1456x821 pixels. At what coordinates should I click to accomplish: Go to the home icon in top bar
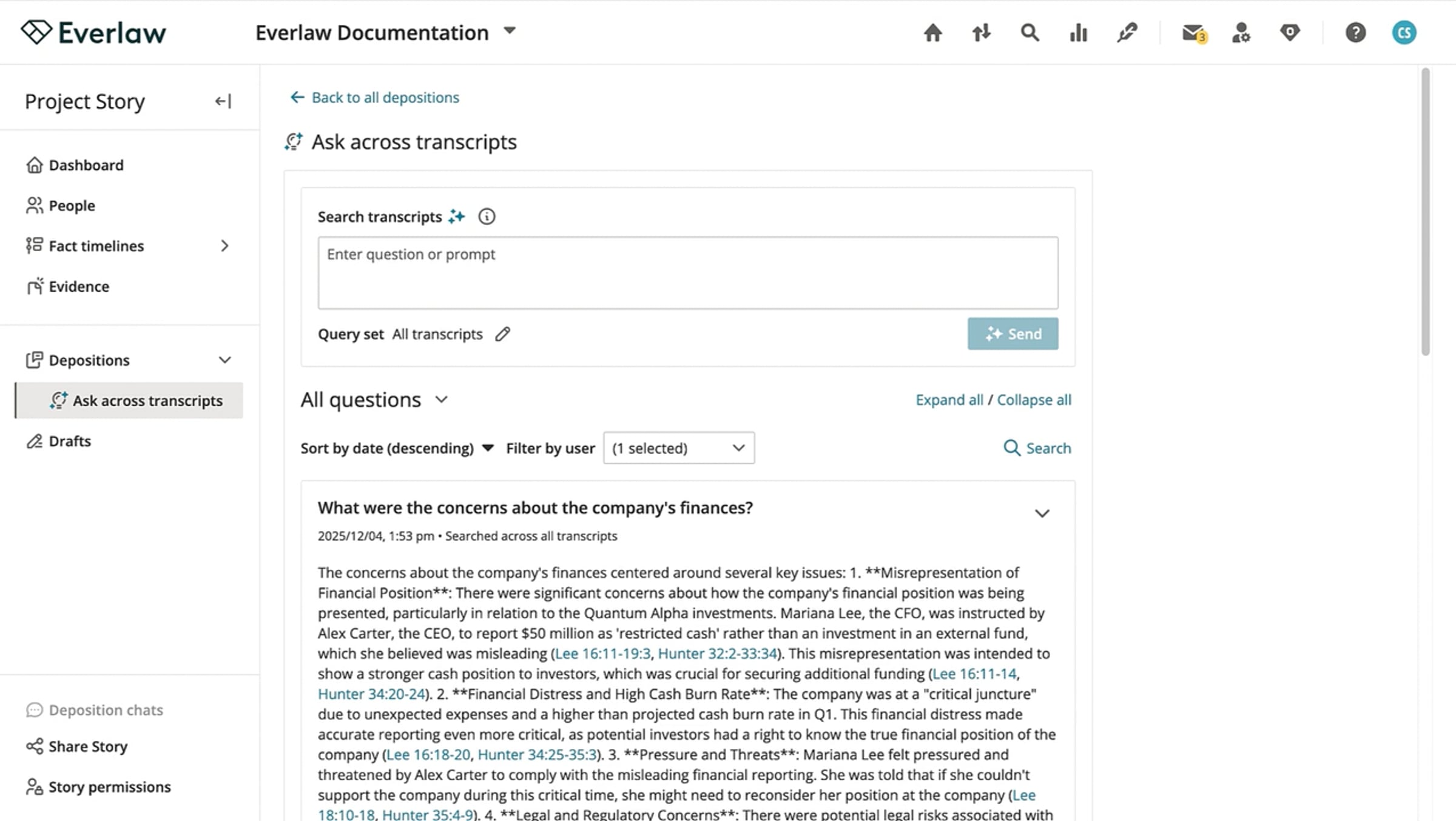[932, 33]
